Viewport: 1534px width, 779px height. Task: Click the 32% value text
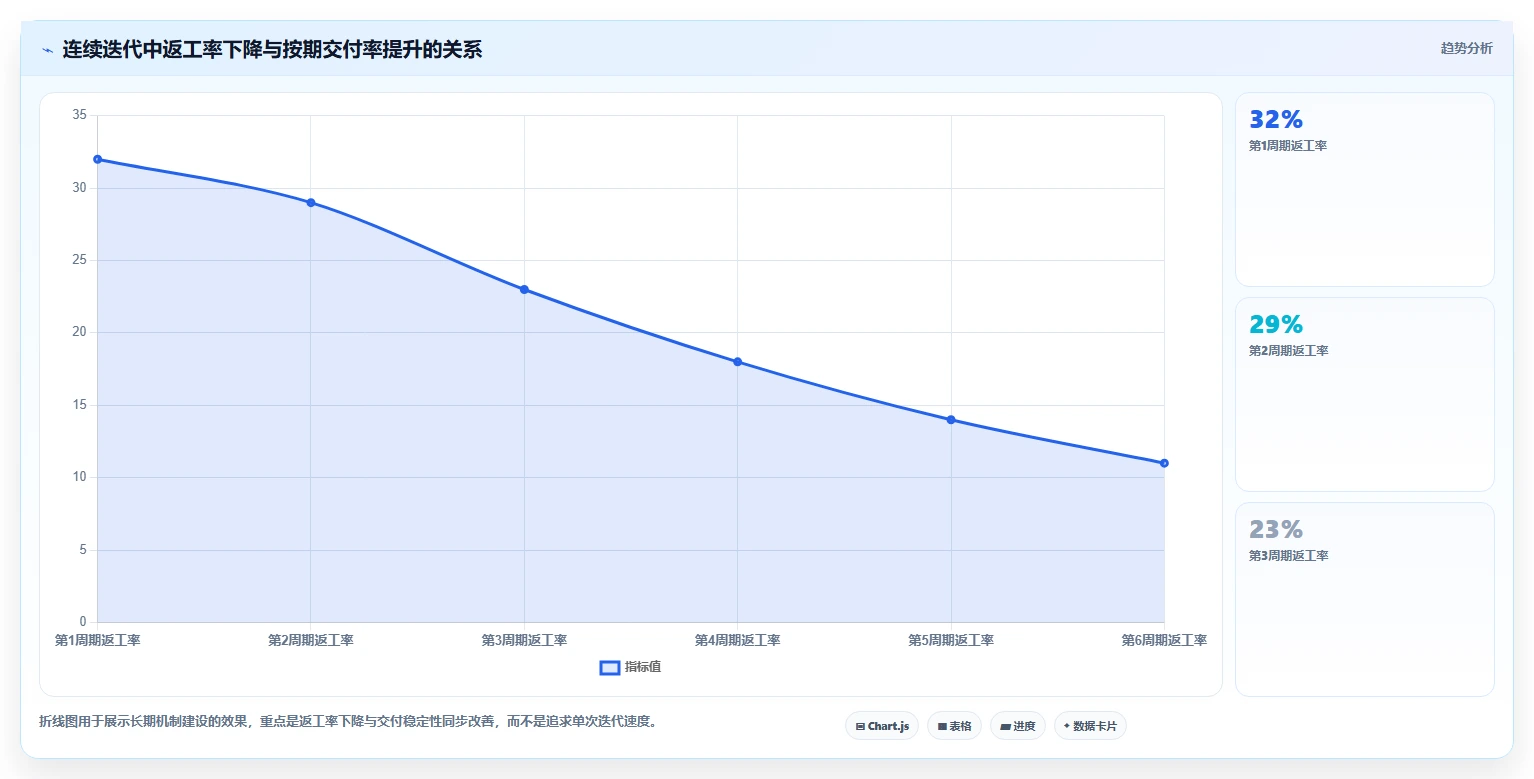[1276, 120]
